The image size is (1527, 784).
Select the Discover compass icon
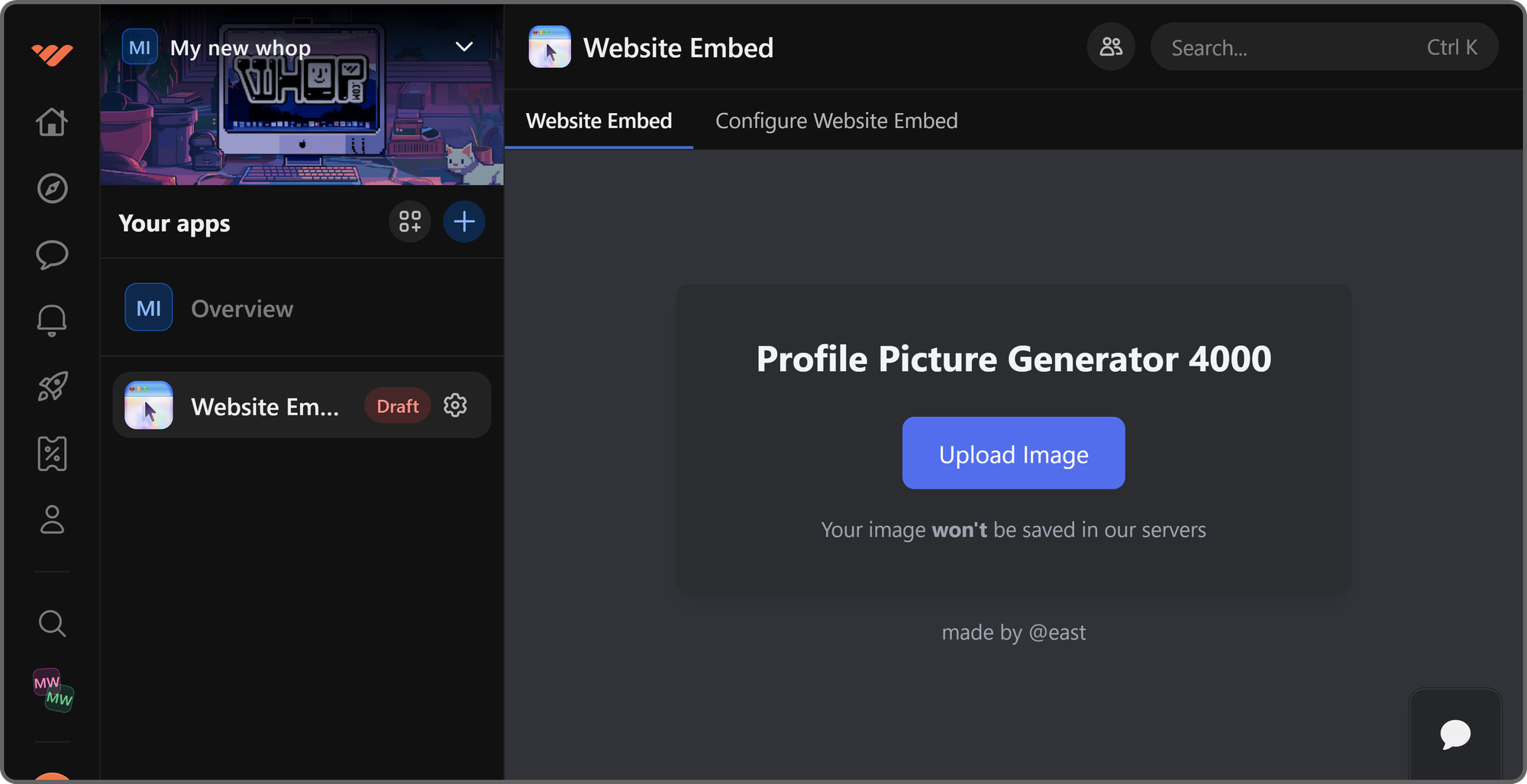(52, 189)
